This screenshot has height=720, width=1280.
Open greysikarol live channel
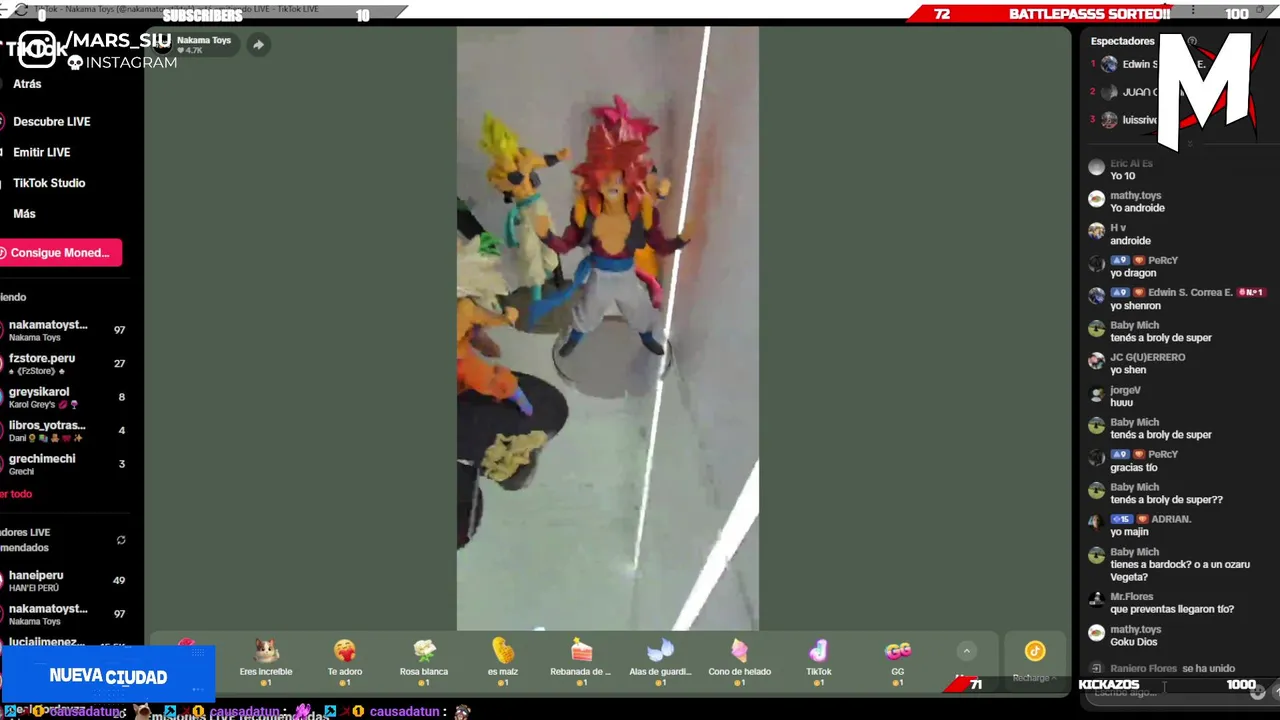pyautogui.click(x=64, y=397)
